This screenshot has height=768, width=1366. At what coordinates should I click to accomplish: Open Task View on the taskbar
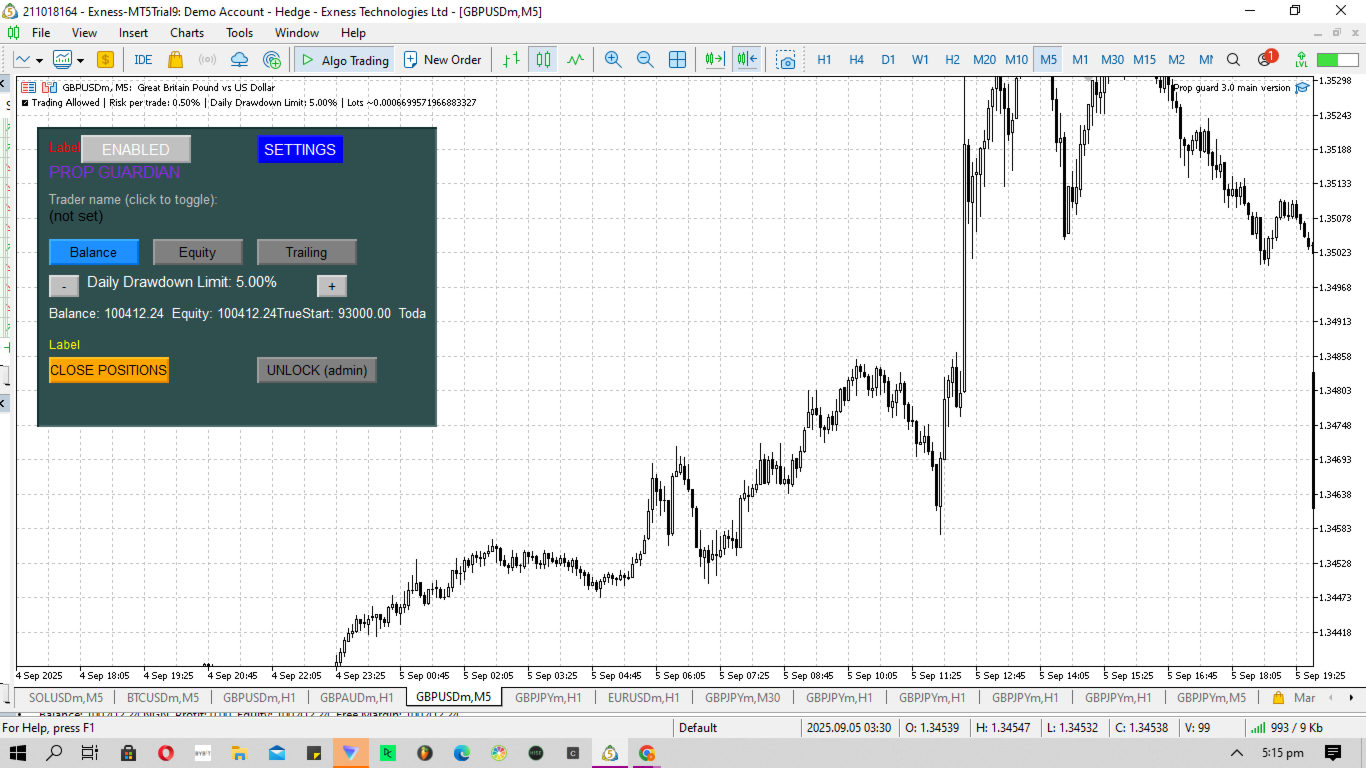pos(89,752)
